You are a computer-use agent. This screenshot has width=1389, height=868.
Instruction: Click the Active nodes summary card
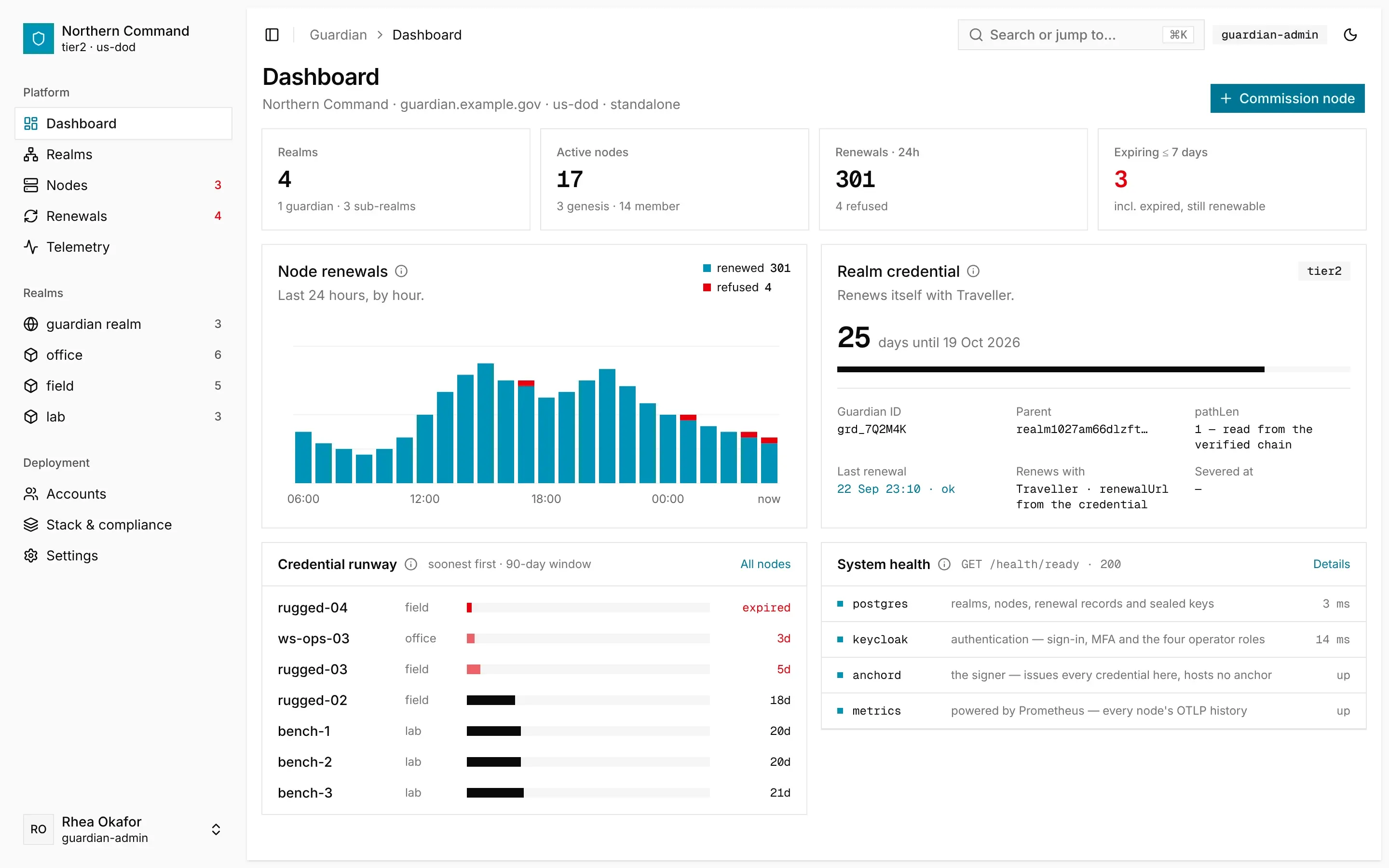pyautogui.click(x=674, y=180)
